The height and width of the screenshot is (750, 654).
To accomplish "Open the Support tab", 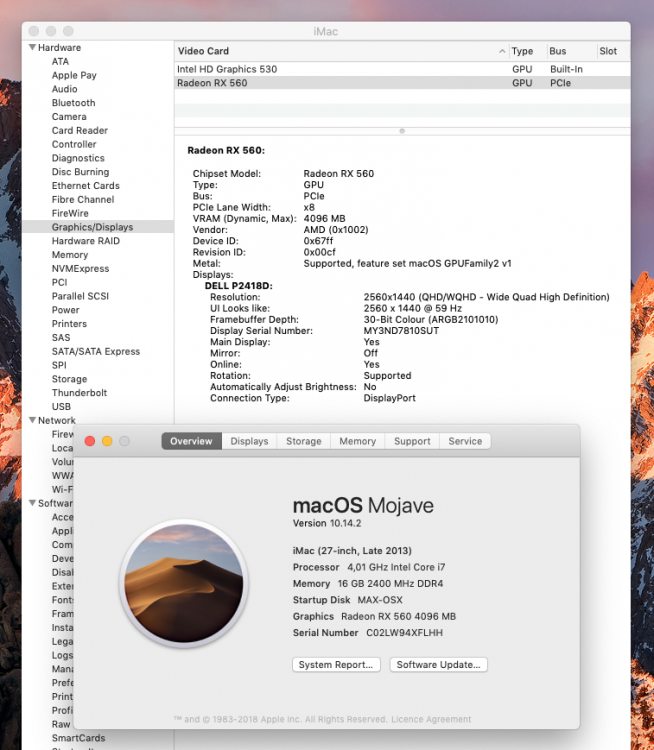I will 412,441.
